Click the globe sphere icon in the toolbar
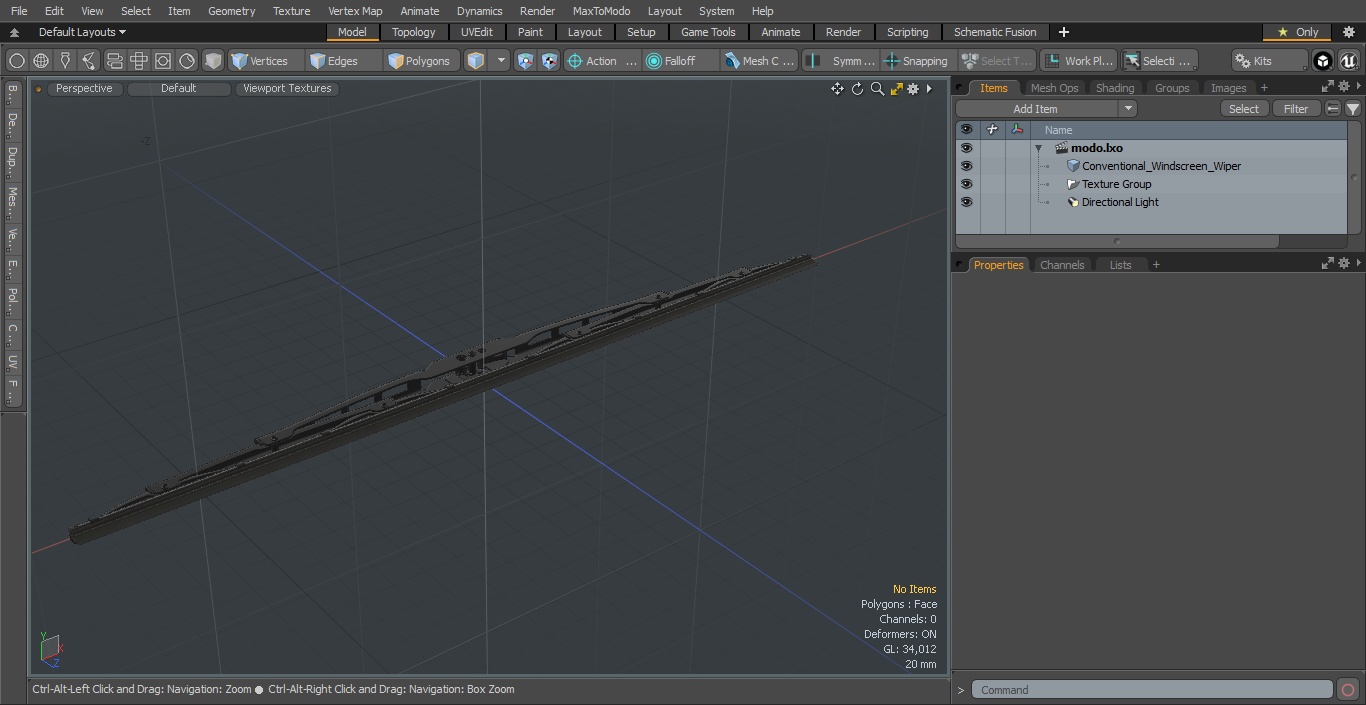This screenshot has width=1366, height=705. (x=41, y=61)
